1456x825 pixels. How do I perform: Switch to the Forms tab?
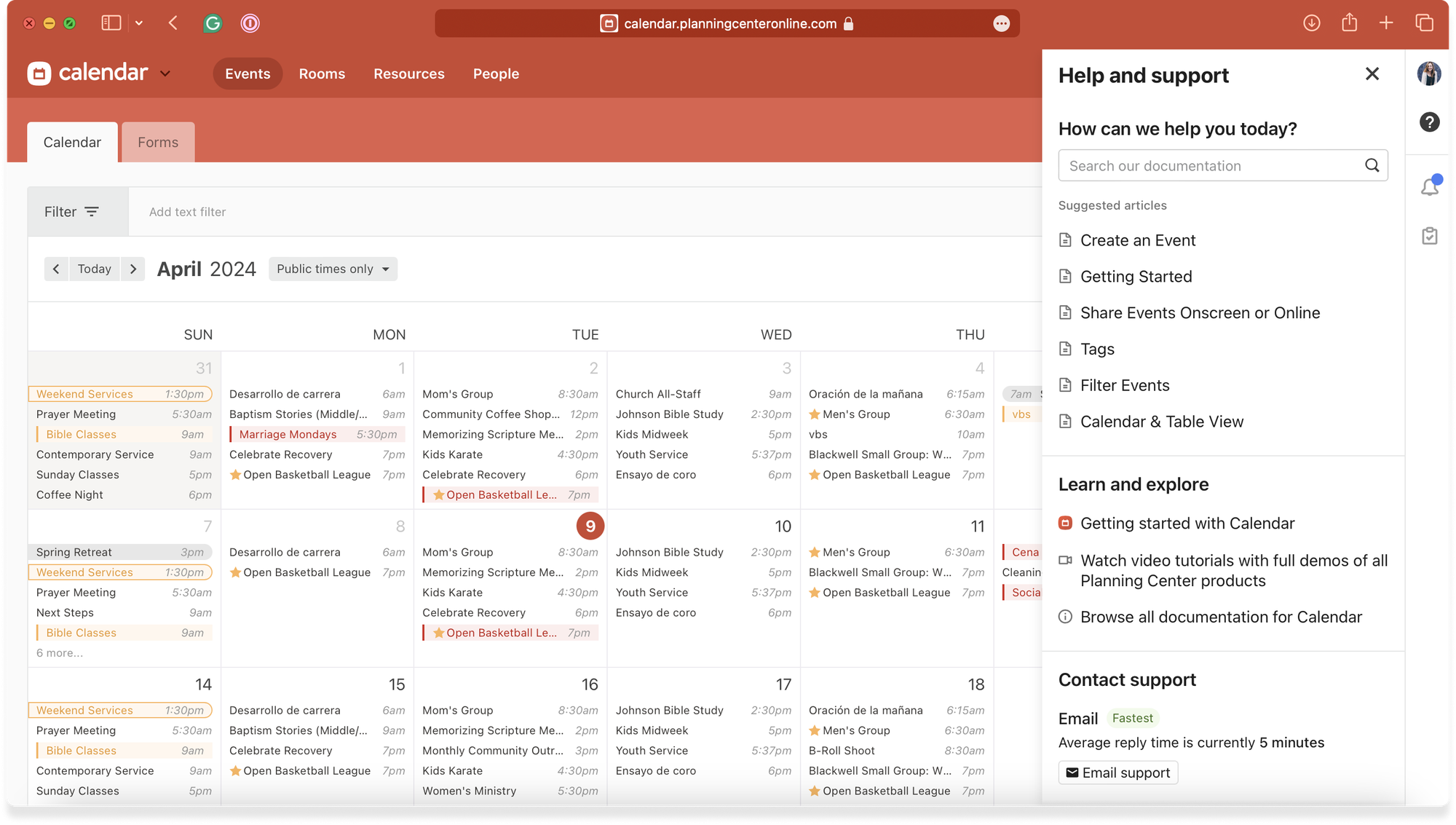tap(158, 142)
